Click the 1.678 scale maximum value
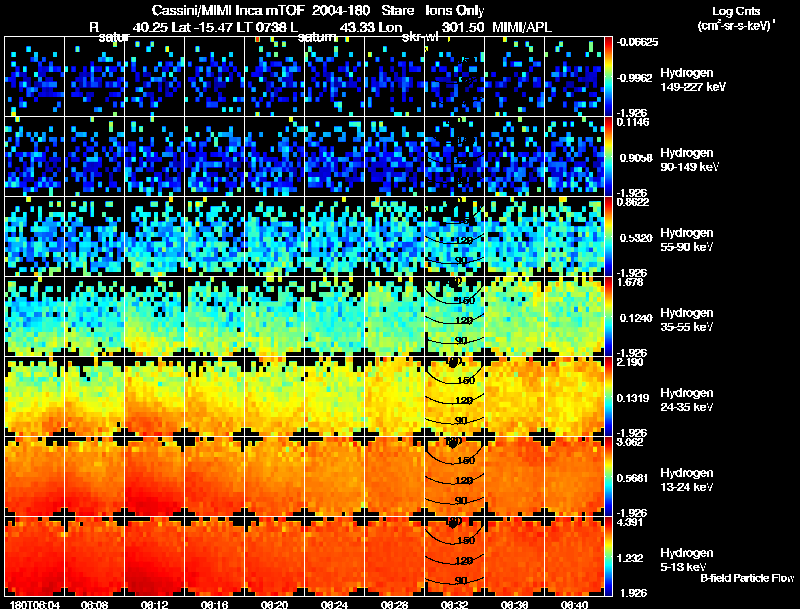The width and height of the screenshot is (800, 609). 630,282
